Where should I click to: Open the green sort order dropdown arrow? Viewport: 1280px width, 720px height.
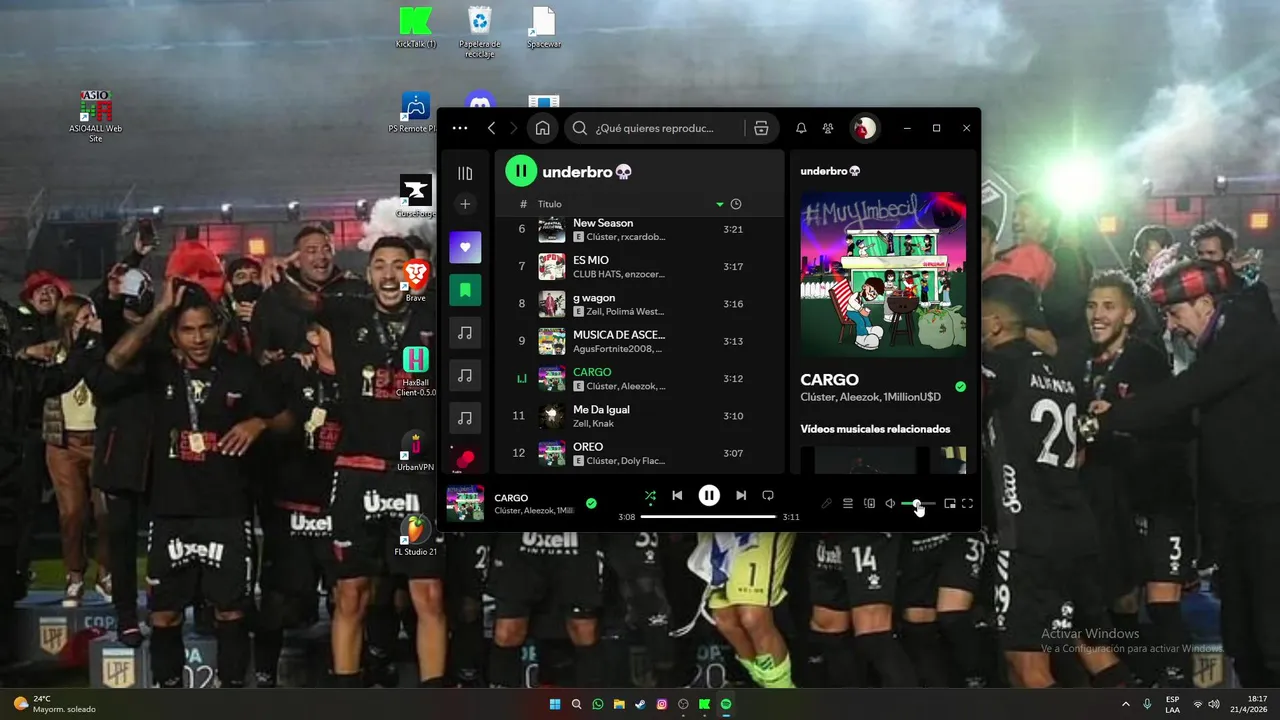(719, 204)
